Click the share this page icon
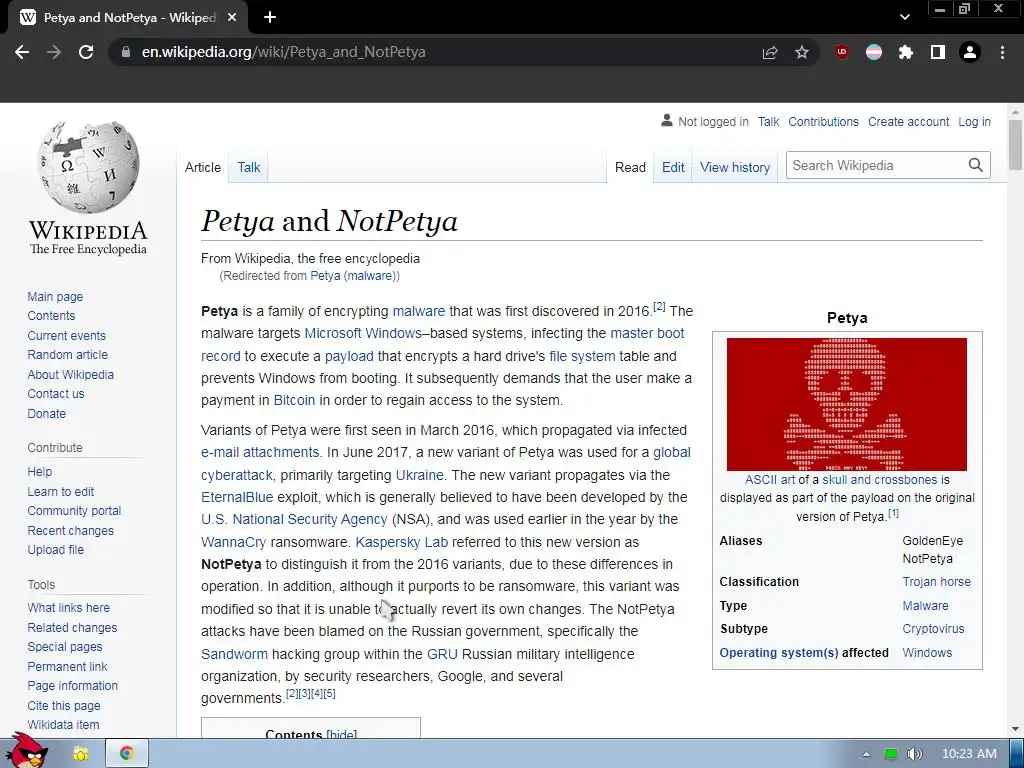 tap(770, 52)
